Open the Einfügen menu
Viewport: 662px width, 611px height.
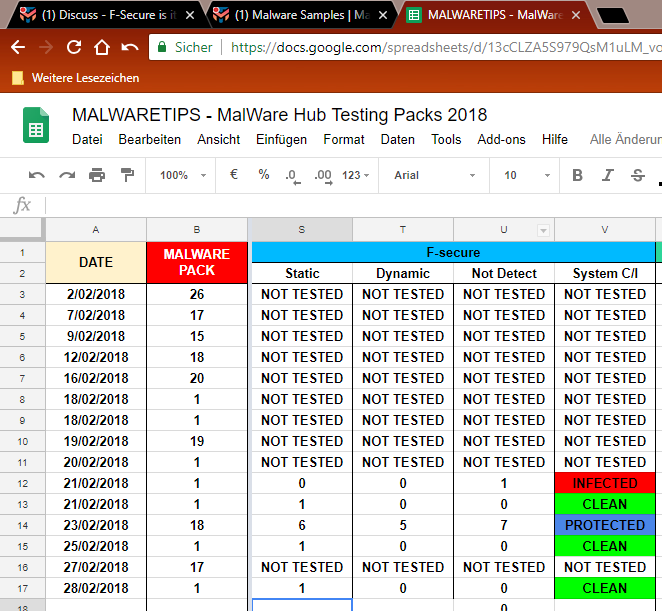point(281,140)
